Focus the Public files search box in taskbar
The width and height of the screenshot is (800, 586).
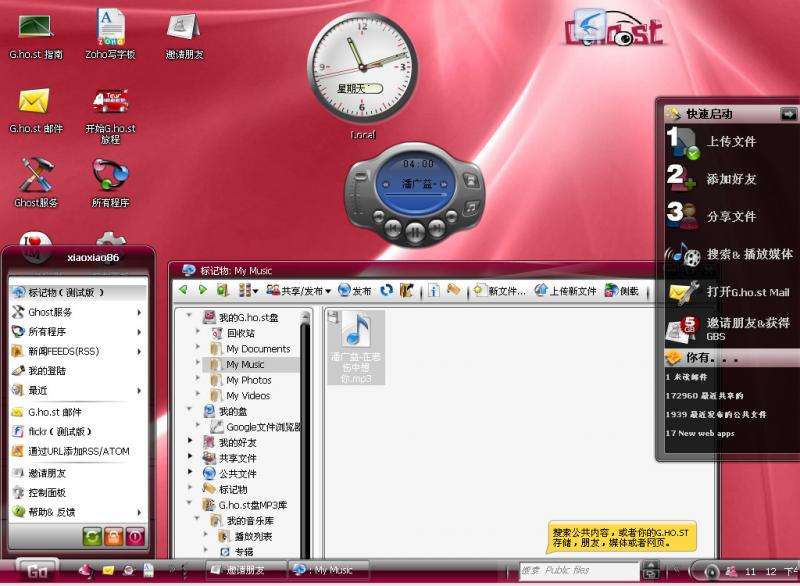click(579, 571)
